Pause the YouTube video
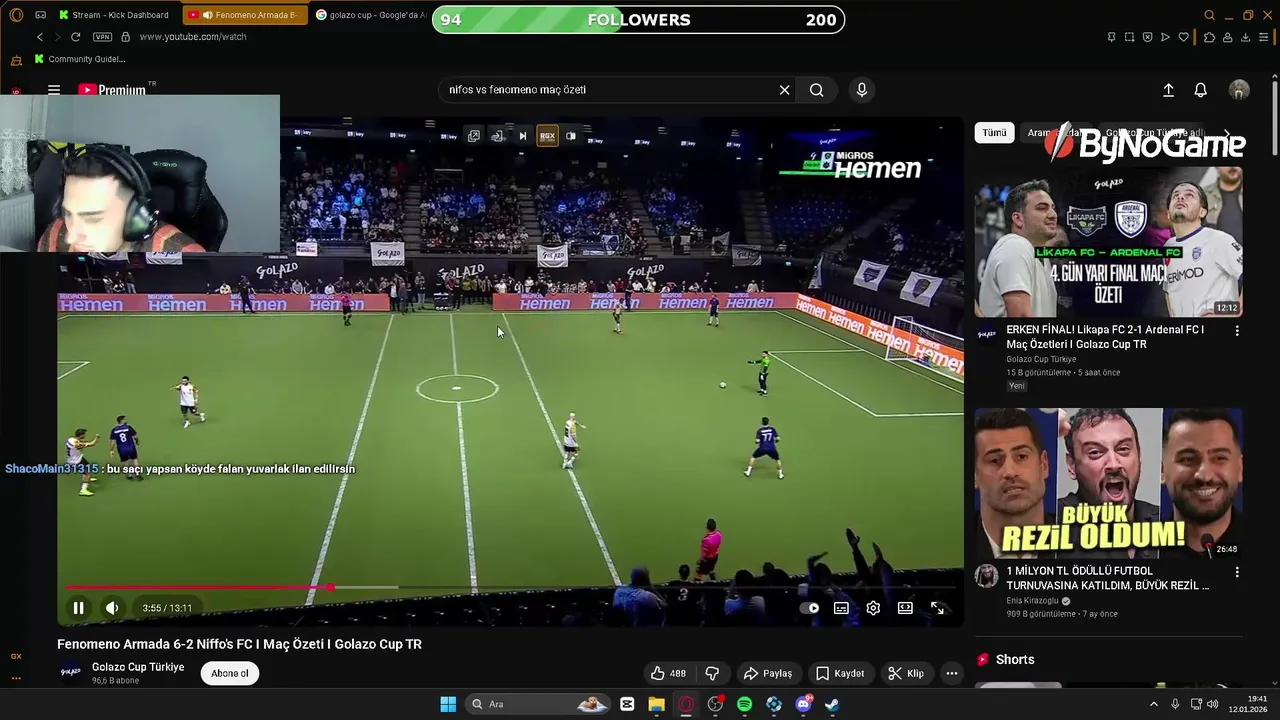The width and height of the screenshot is (1280, 720). [78, 608]
